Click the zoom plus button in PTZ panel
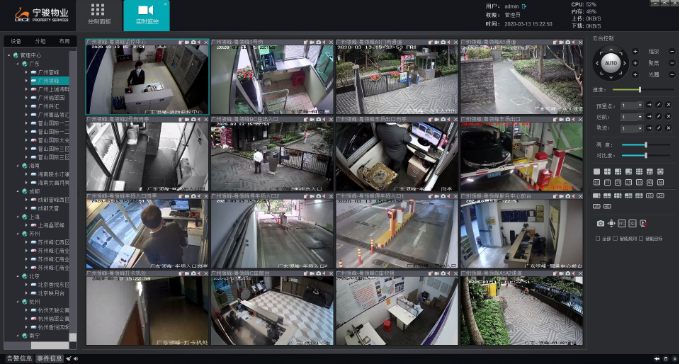The image size is (679, 364). coord(635,52)
